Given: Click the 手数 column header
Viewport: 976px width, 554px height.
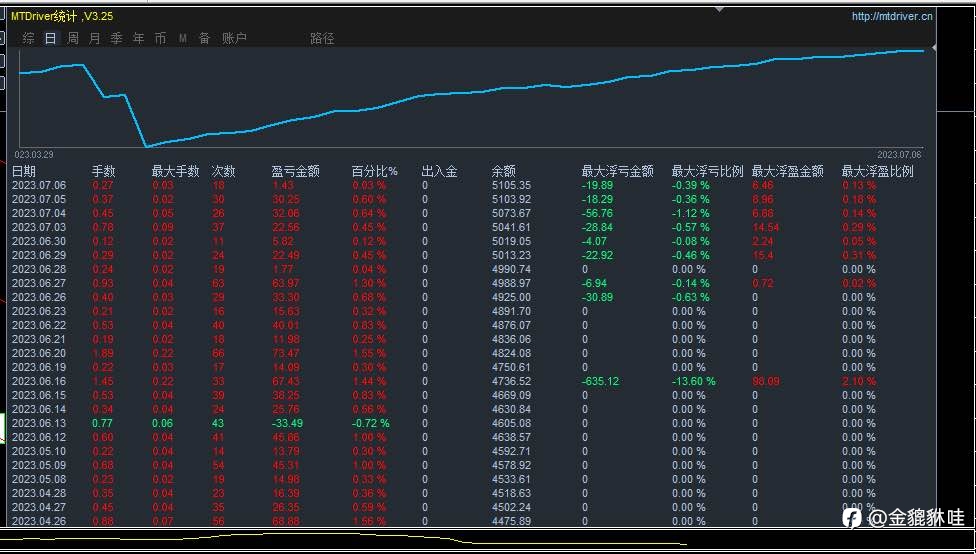Looking at the screenshot, I should pos(104,171).
